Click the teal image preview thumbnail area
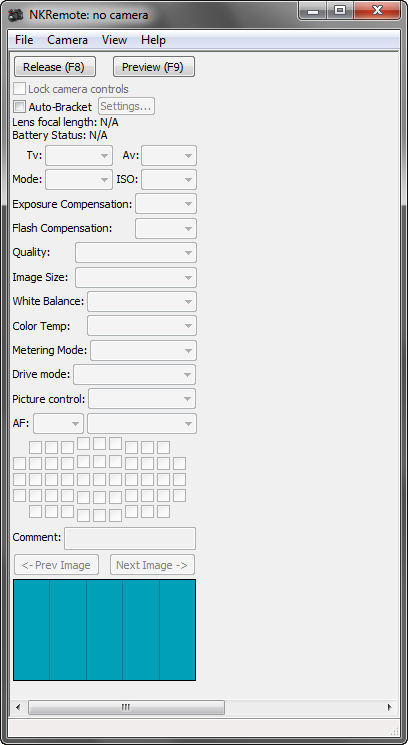This screenshot has height=745, width=408. click(x=104, y=630)
